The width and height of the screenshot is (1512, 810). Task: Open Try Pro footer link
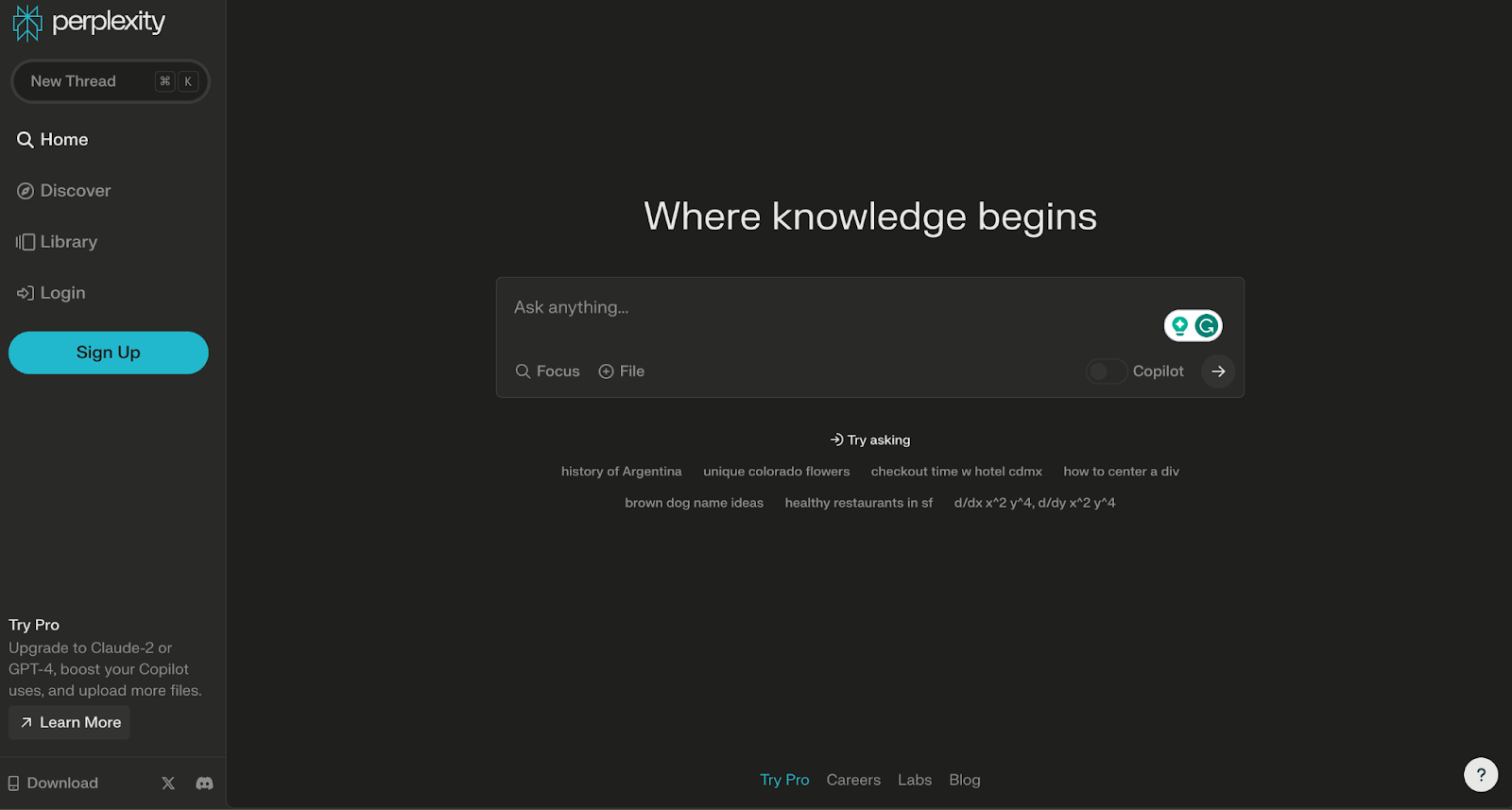[x=784, y=780]
